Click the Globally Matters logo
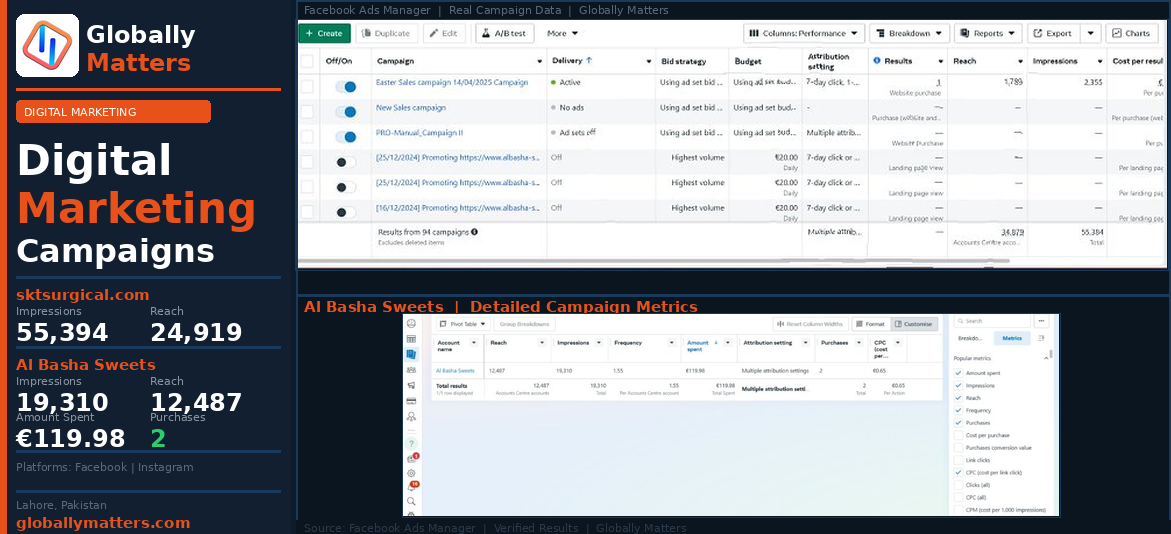 tap(47, 46)
